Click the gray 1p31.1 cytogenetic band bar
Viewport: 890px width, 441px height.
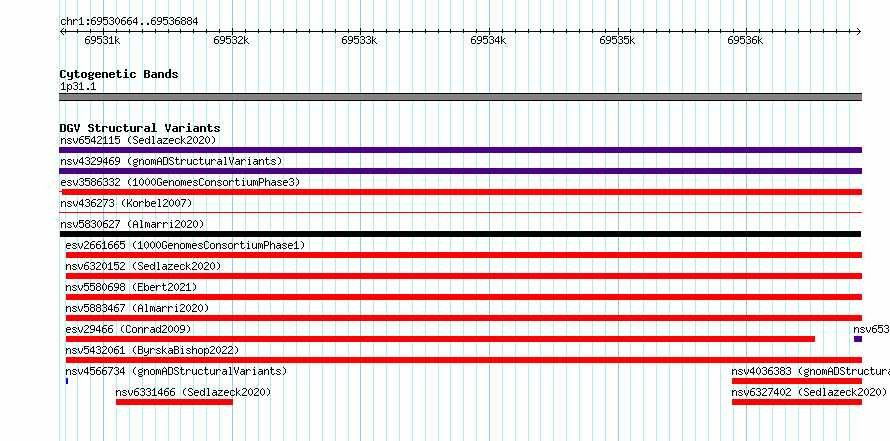[x=460, y=97]
